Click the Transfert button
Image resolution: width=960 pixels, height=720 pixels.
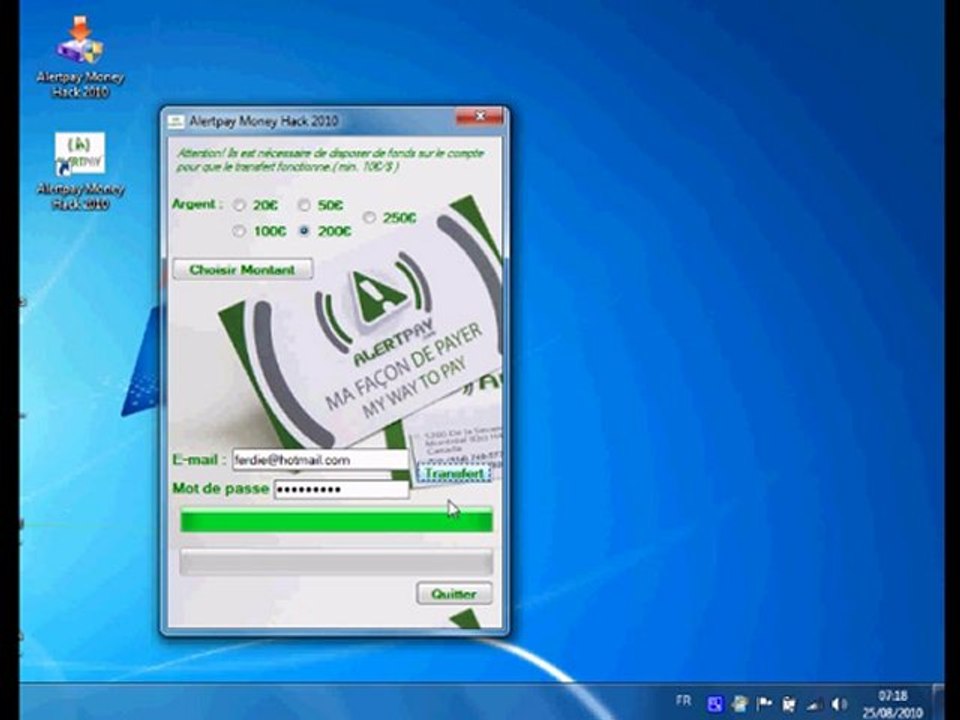pos(454,473)
